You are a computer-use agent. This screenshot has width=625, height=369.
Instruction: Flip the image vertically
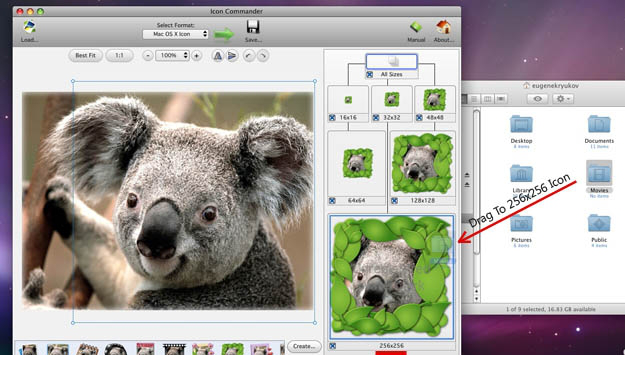232,56
